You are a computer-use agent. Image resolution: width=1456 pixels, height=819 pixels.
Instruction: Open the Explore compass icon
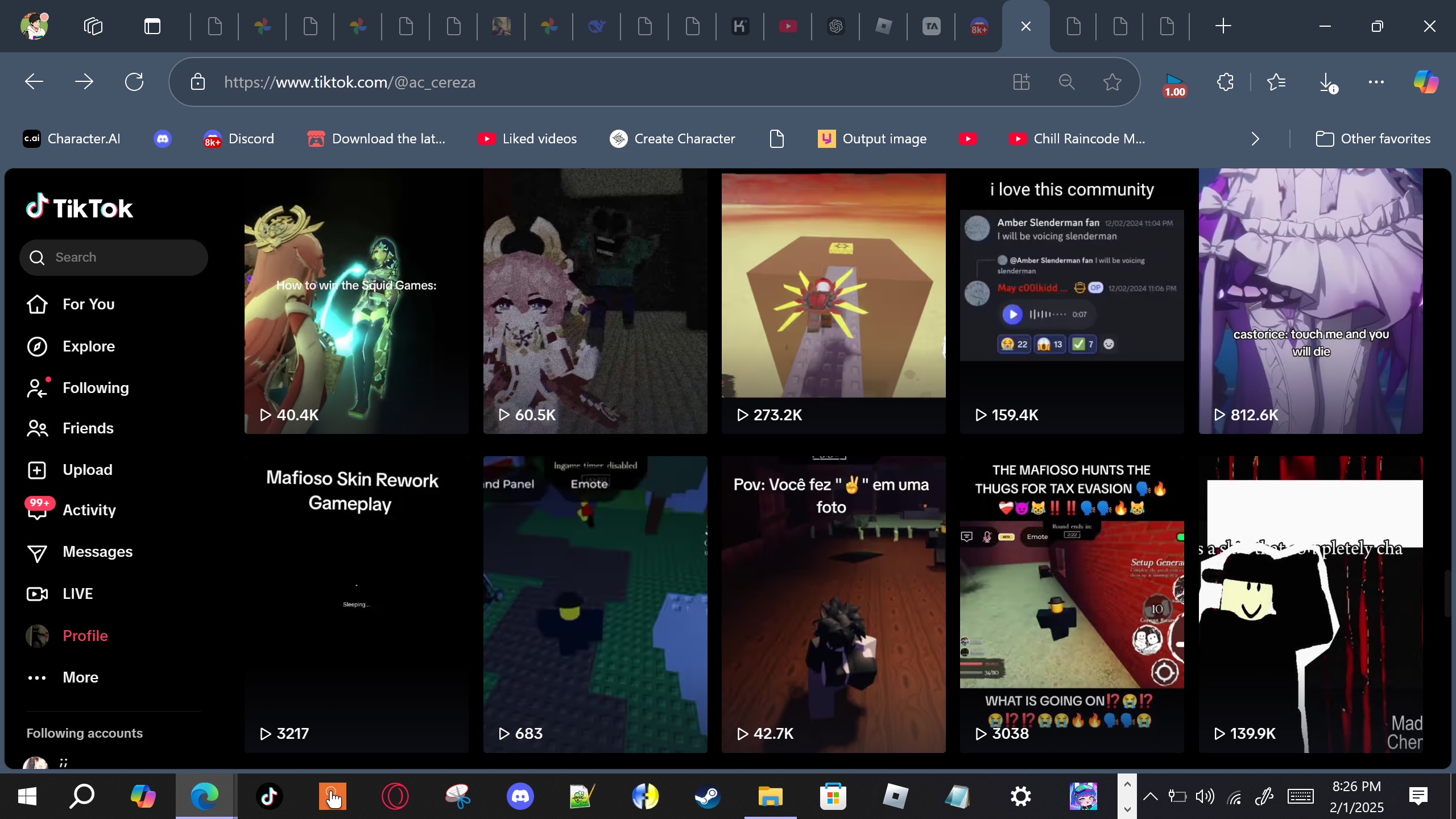[x=38, y=346]
